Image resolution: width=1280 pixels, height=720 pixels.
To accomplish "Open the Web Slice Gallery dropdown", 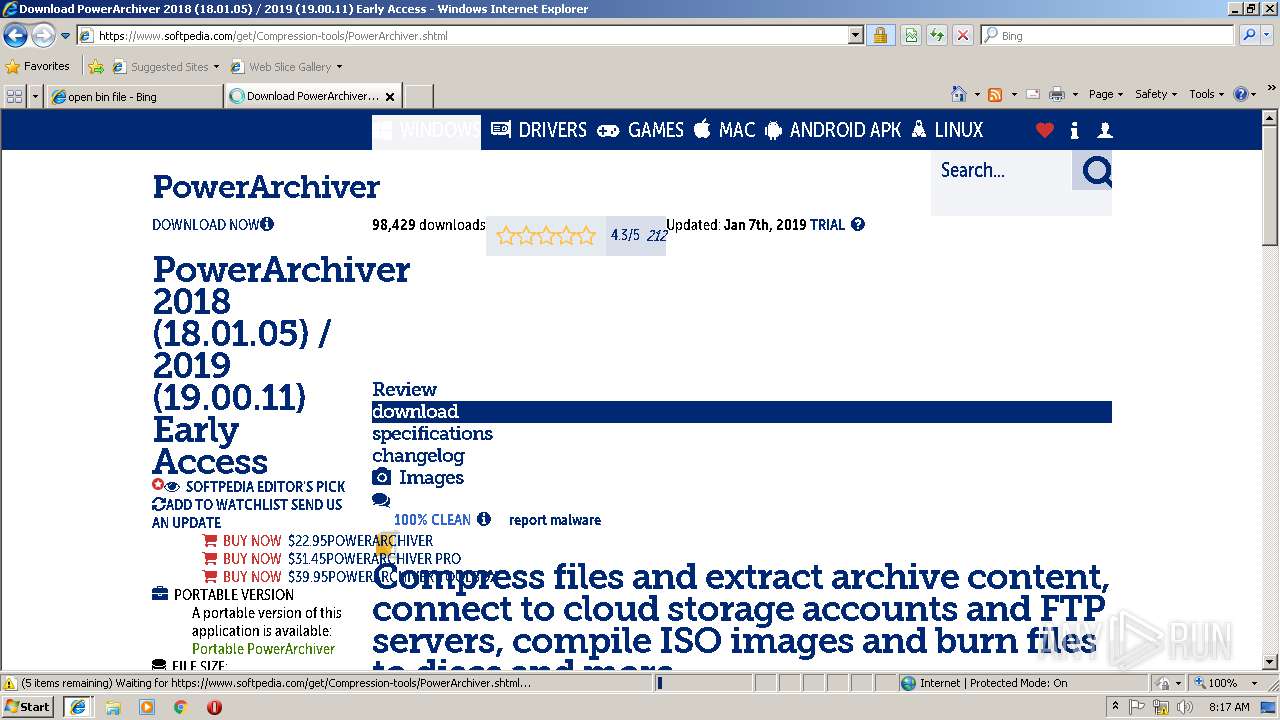I will coord(286,67).
